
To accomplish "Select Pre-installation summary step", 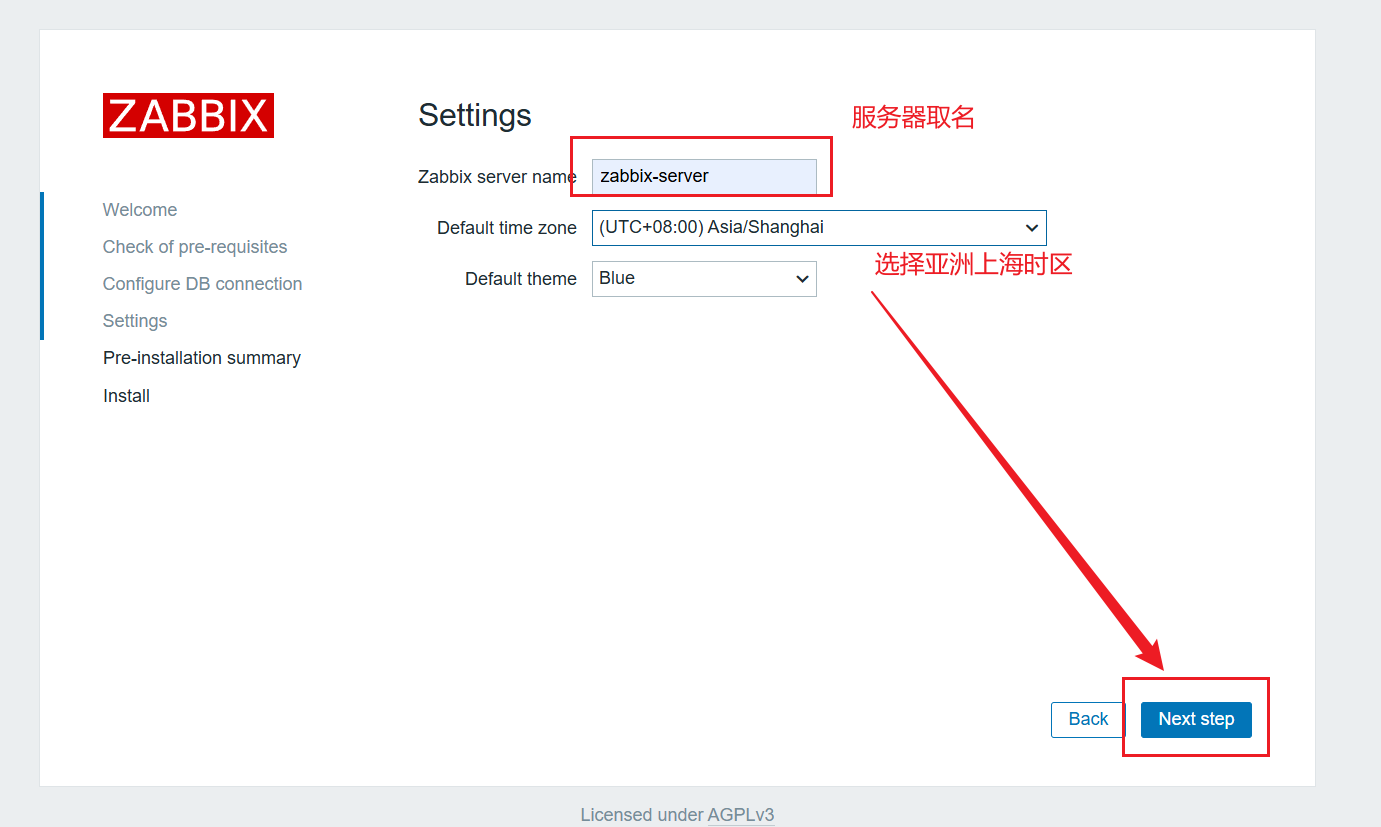I will click(x=202, y=358).
